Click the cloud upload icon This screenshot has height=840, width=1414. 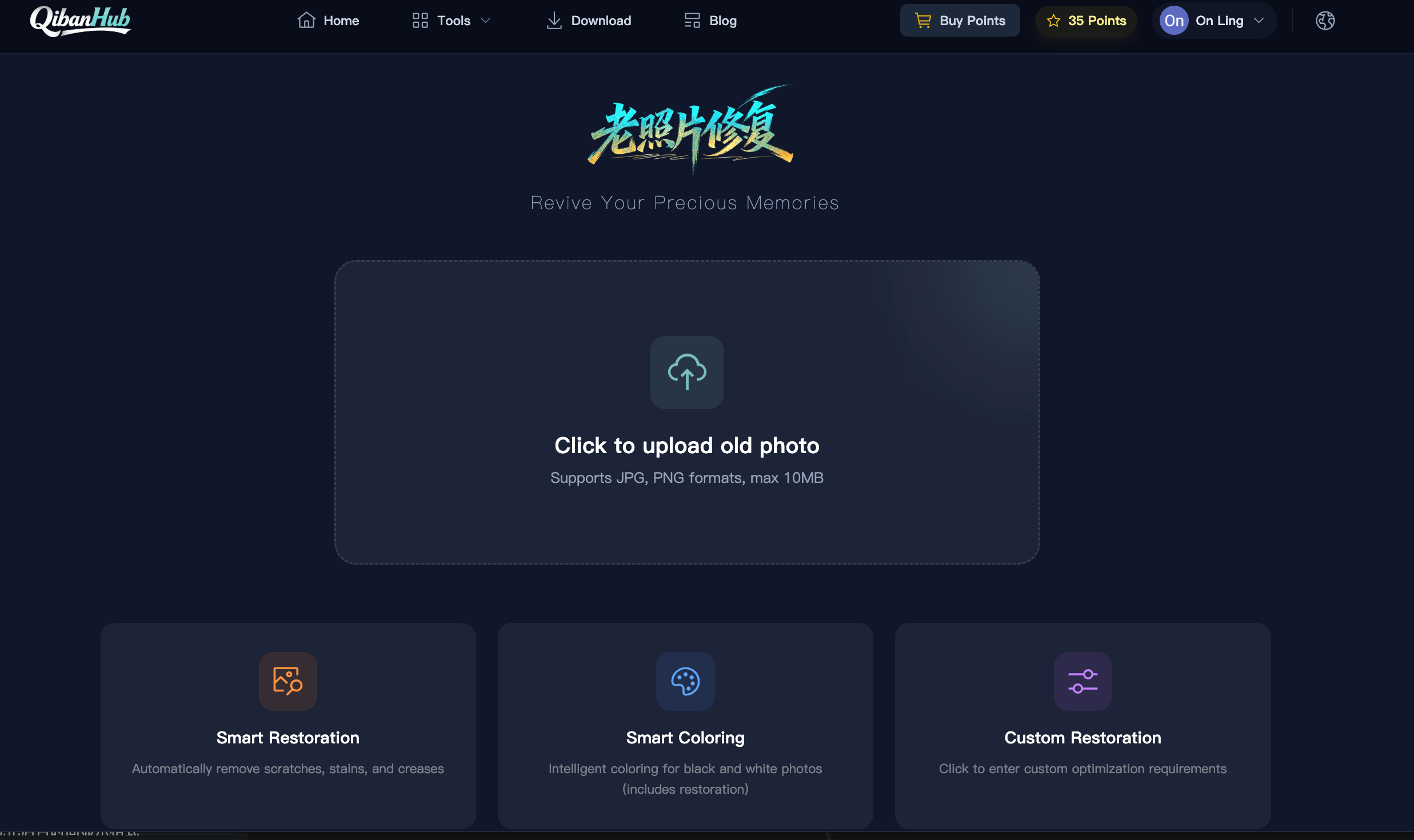686,372
